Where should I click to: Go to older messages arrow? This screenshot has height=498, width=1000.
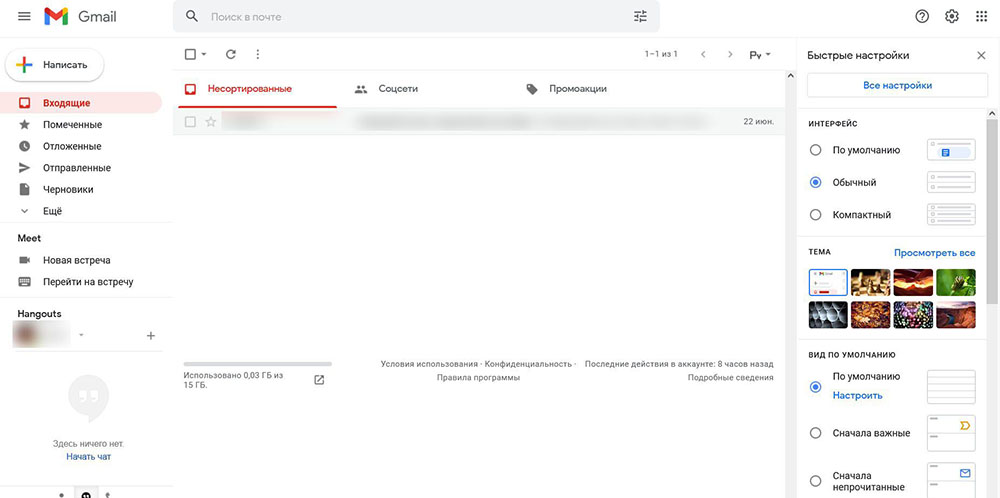(x=730, y=55)
